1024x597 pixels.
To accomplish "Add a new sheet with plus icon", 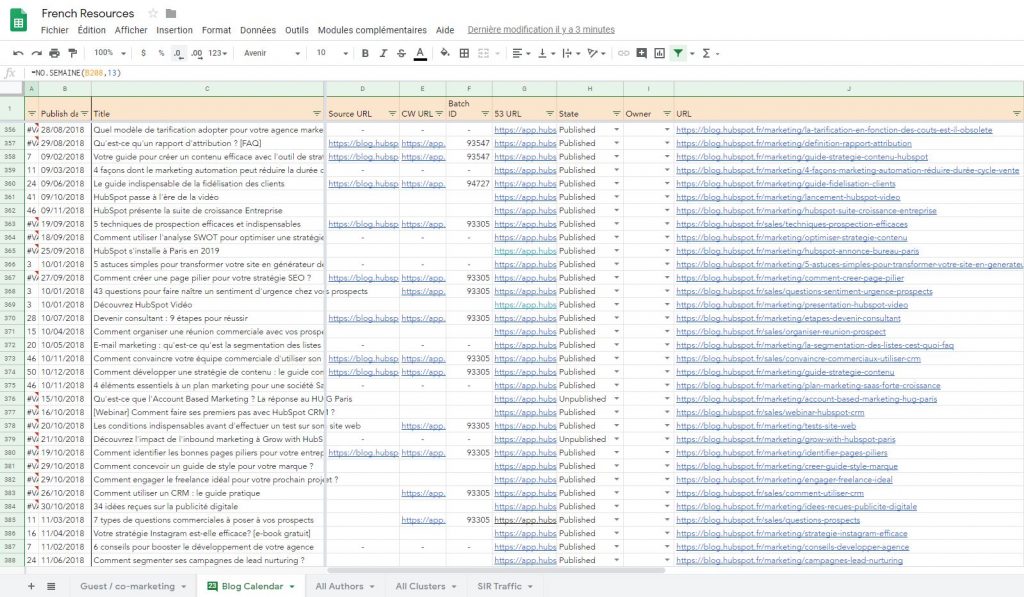I will (31, 585).
